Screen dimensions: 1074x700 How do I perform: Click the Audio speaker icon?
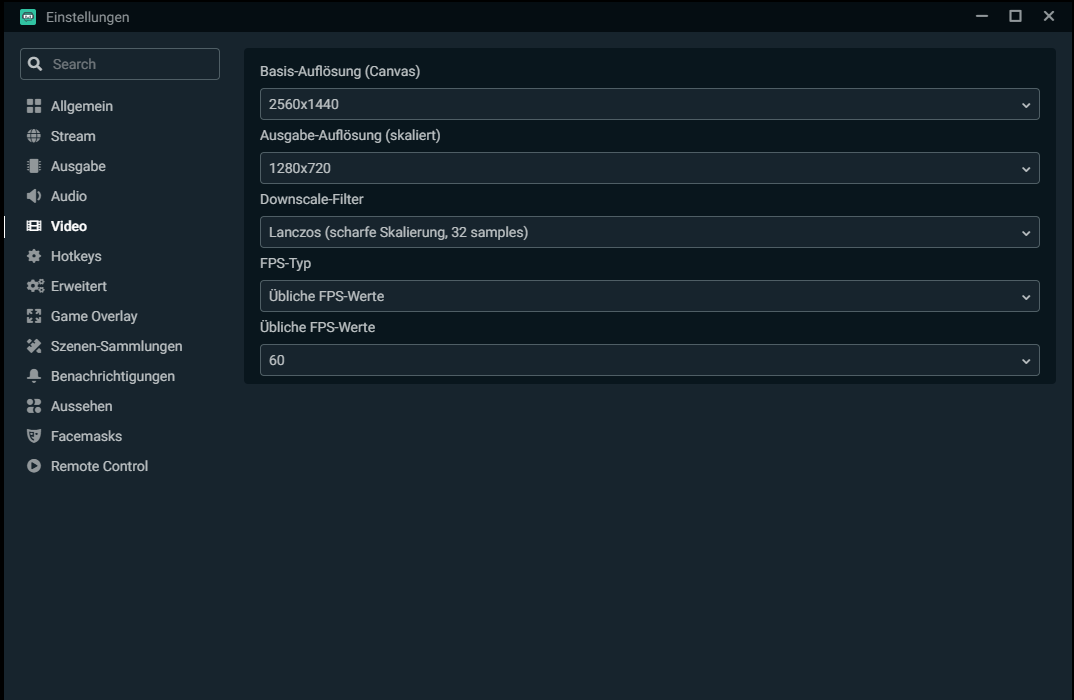(34, 196)
